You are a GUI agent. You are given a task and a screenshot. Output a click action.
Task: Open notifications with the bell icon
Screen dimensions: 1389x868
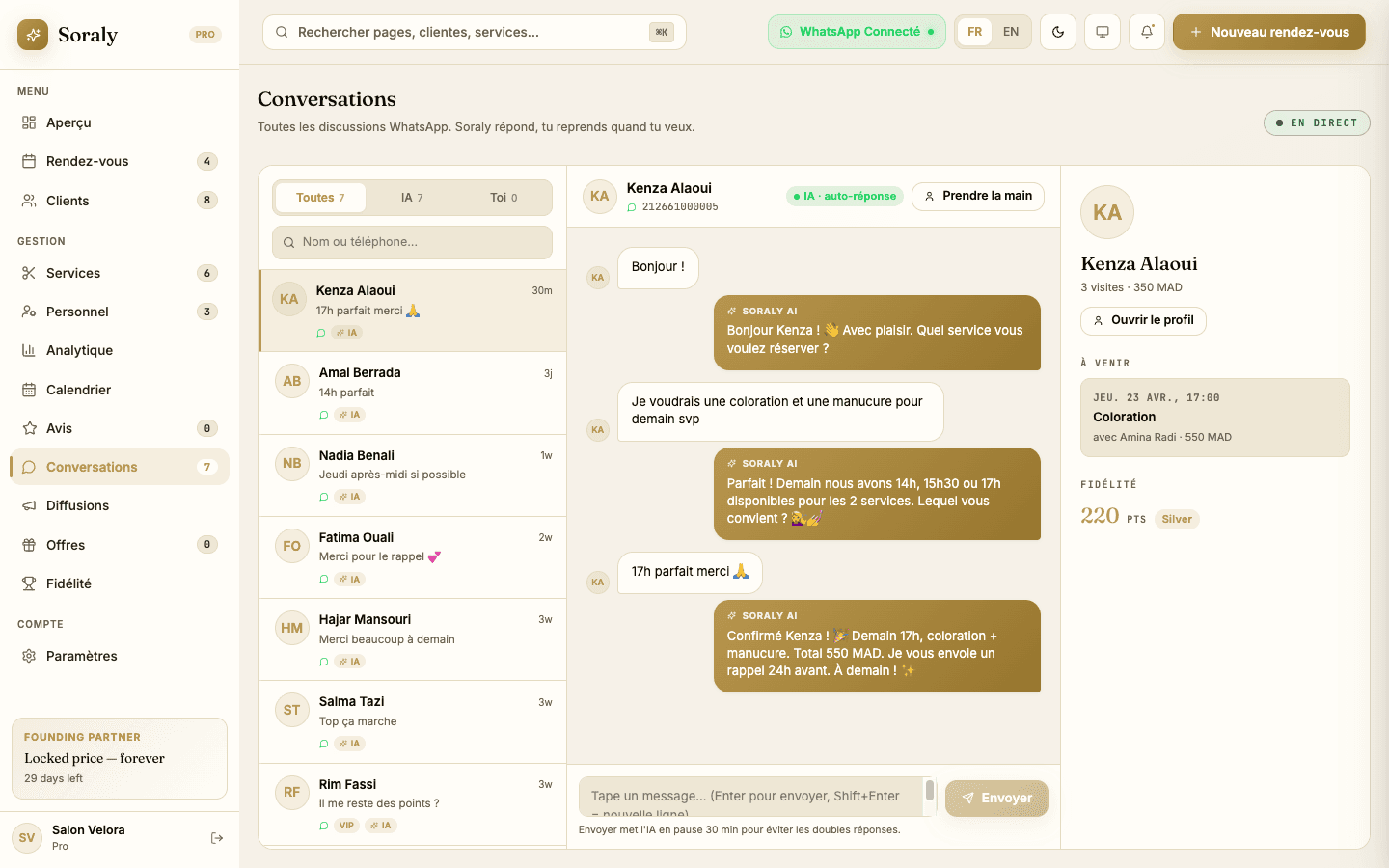point(1147,32)
